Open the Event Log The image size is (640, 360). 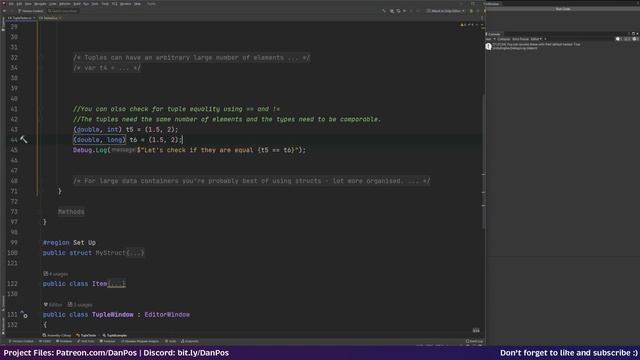click(474, 341)
